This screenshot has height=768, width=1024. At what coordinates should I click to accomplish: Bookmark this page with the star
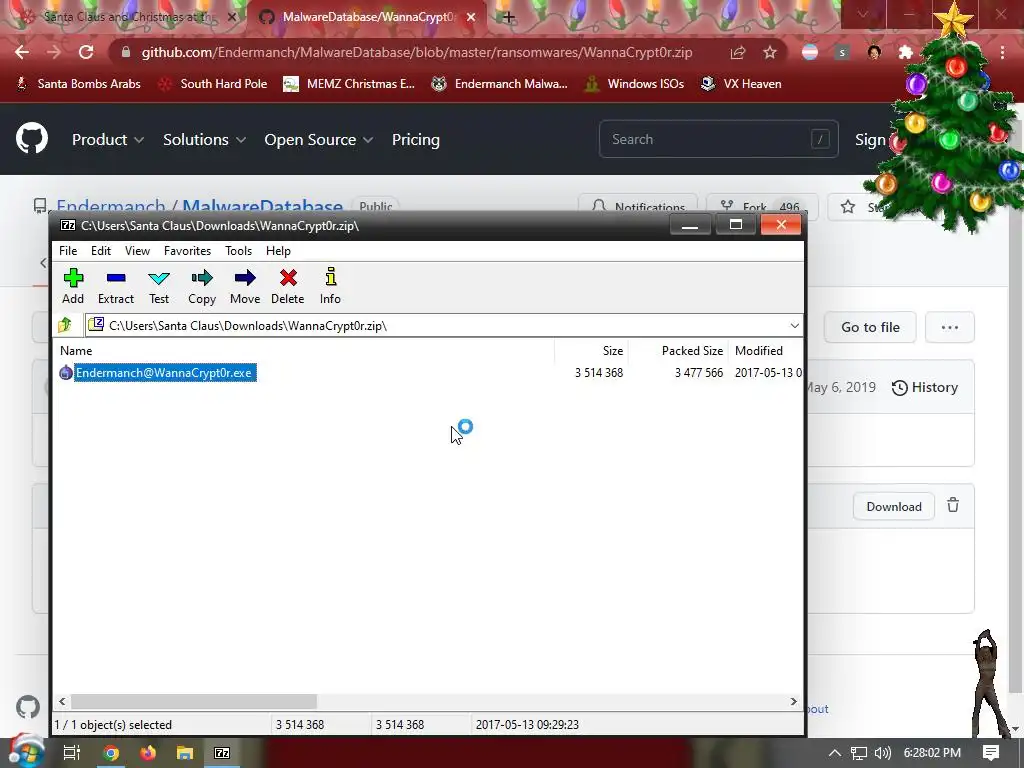tap(770, 52)
